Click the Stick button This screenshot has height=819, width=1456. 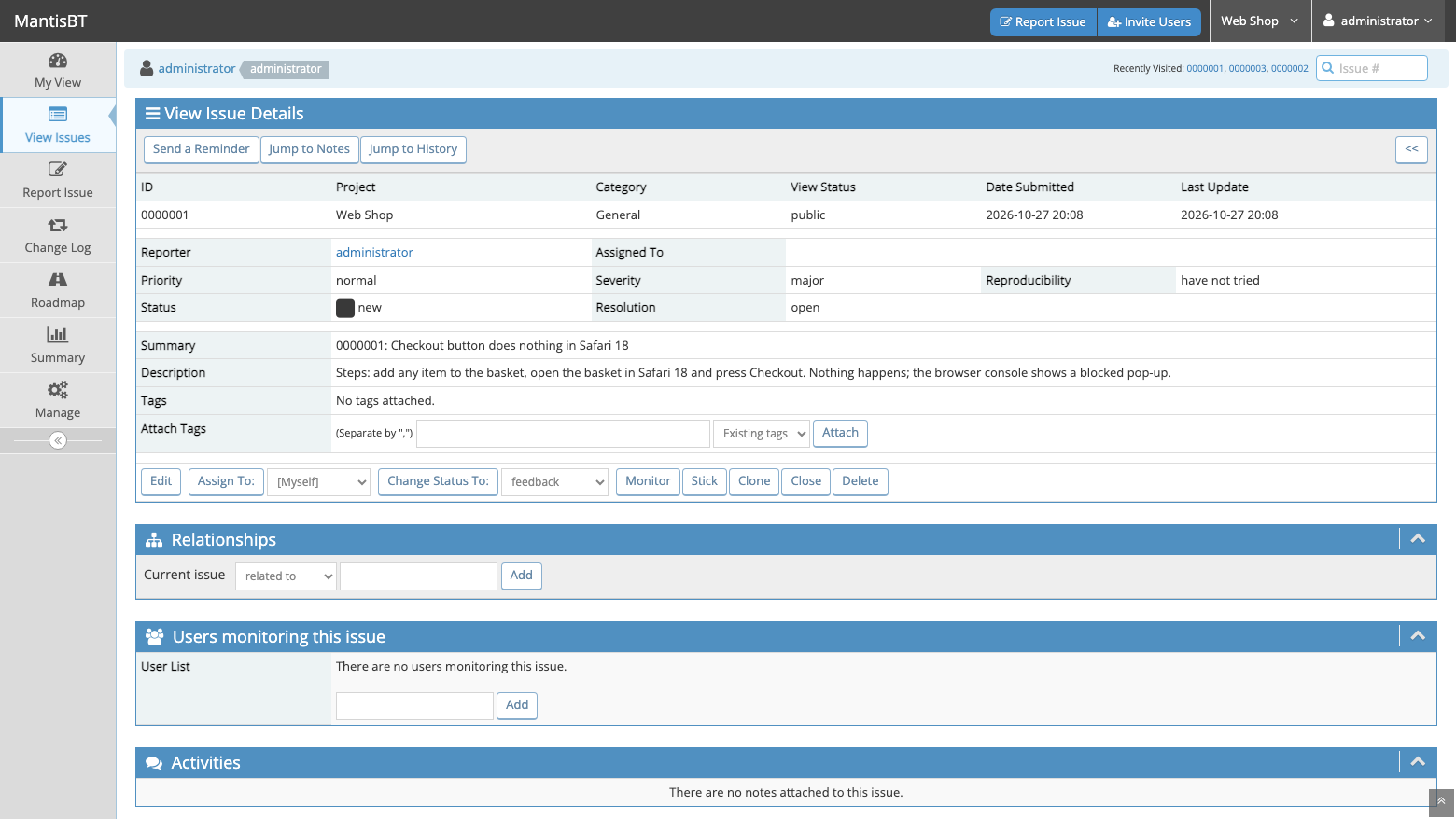[705, 481]
